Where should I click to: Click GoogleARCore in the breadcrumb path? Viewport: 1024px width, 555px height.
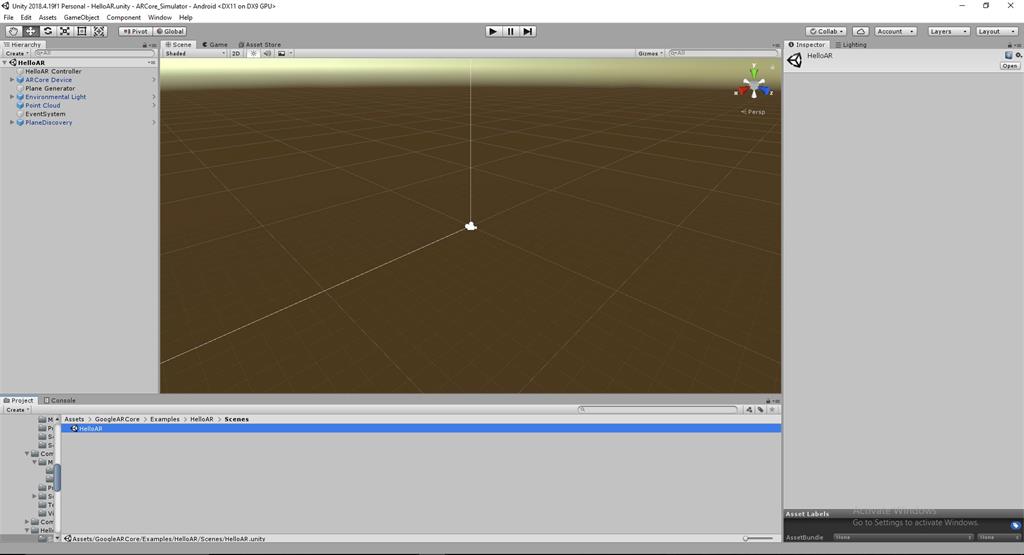point(117,419)
